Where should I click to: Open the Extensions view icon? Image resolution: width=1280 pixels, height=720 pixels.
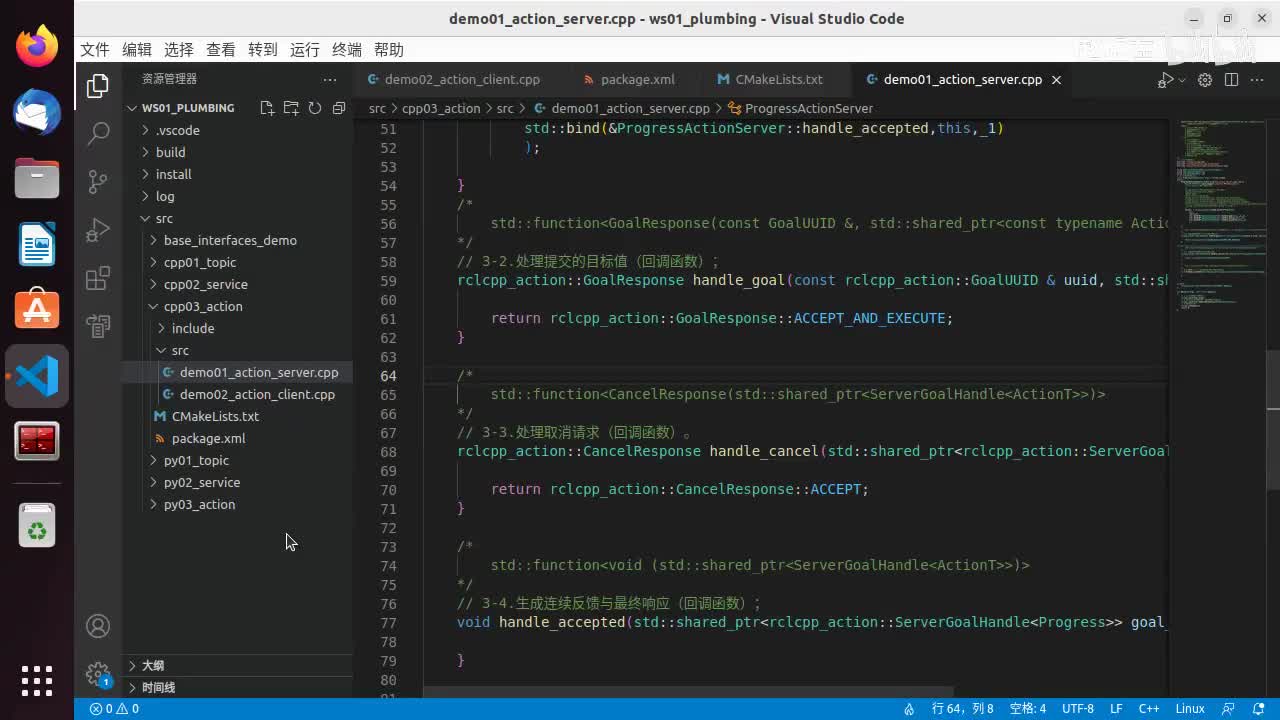(x=98, y=279)
